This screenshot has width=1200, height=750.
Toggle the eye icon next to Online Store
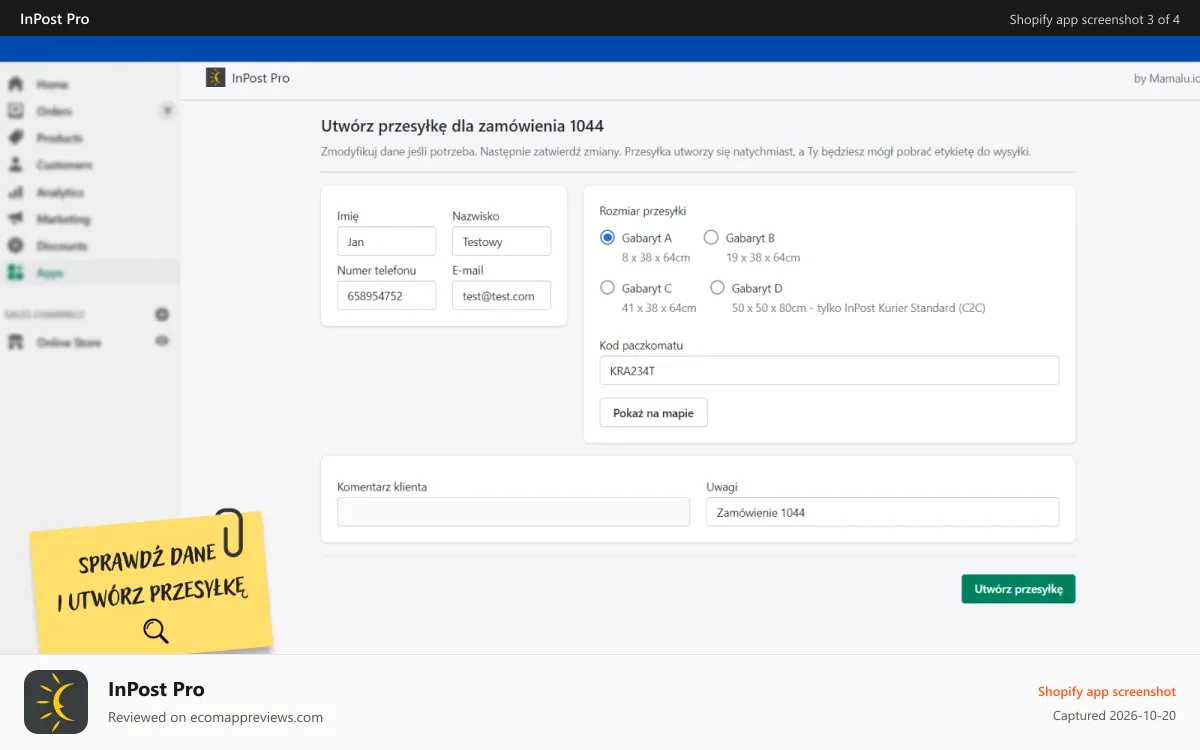point(162,341)
